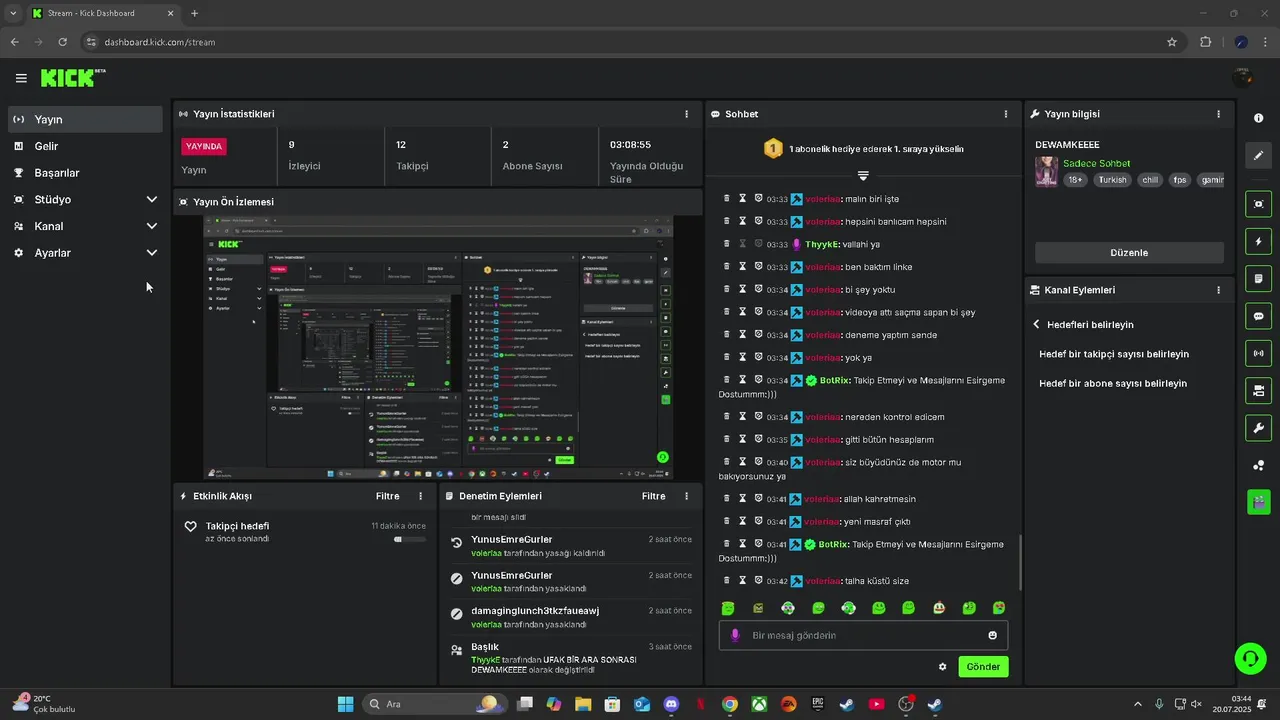1280x720 pixels.
Task: Click the Düzenle button
Action: click(x=1129, y=253)
